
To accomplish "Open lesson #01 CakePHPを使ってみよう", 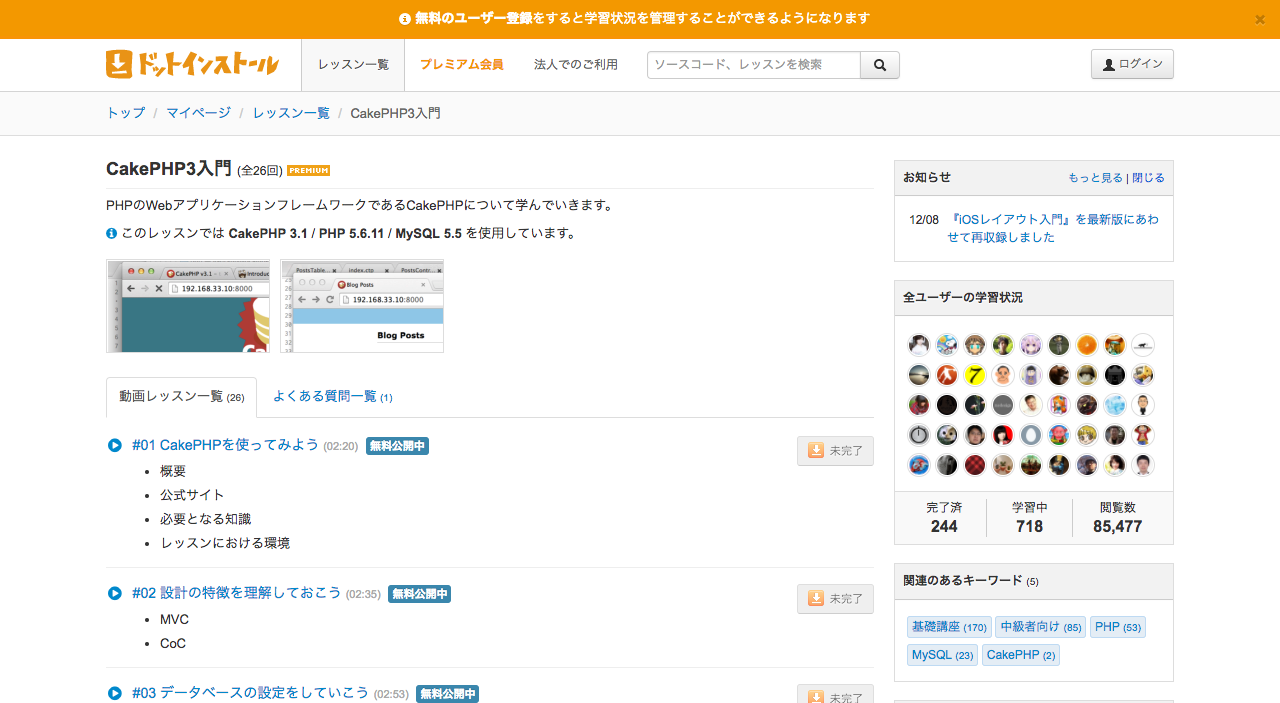I will click(x=225, y=445).
